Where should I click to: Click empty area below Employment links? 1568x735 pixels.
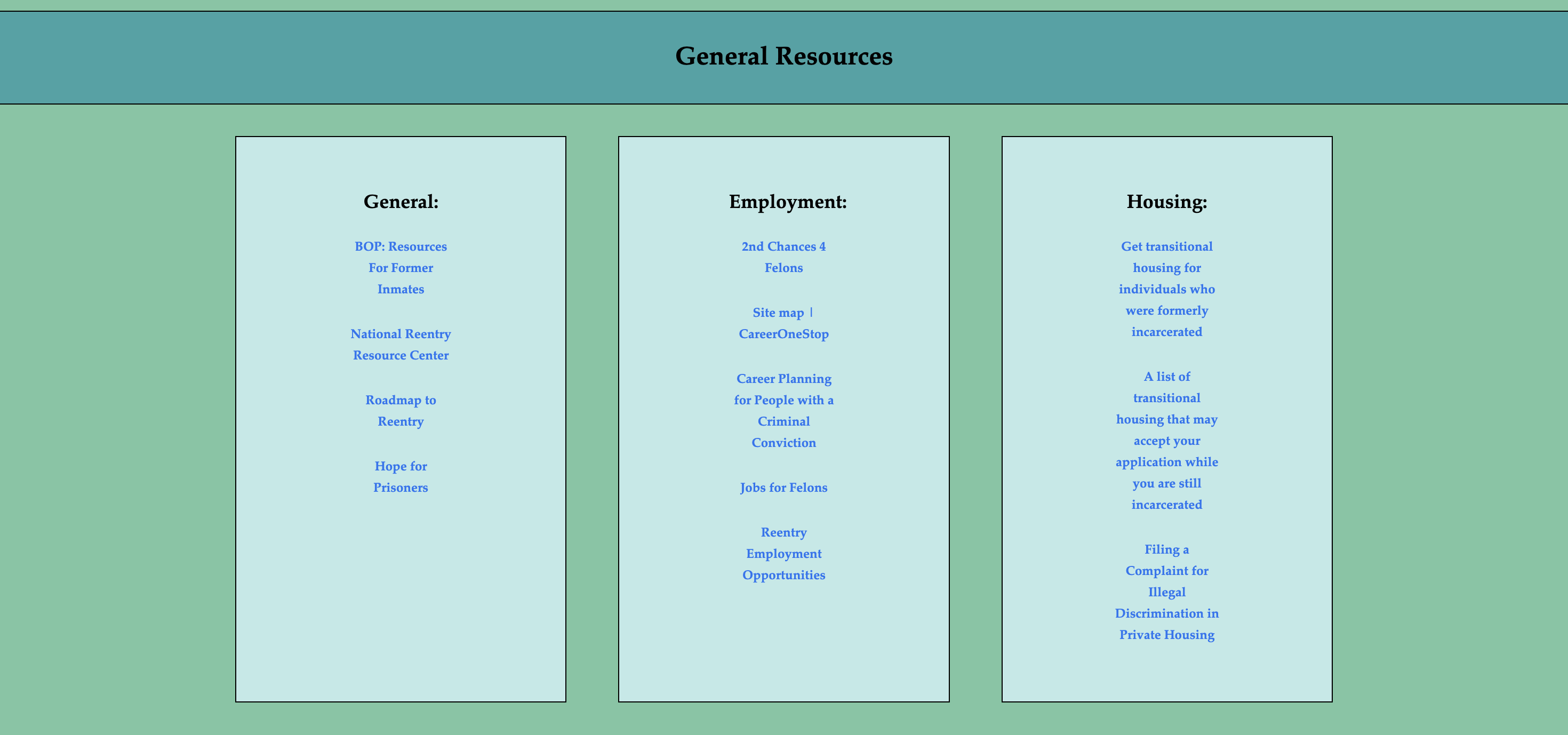783,645
